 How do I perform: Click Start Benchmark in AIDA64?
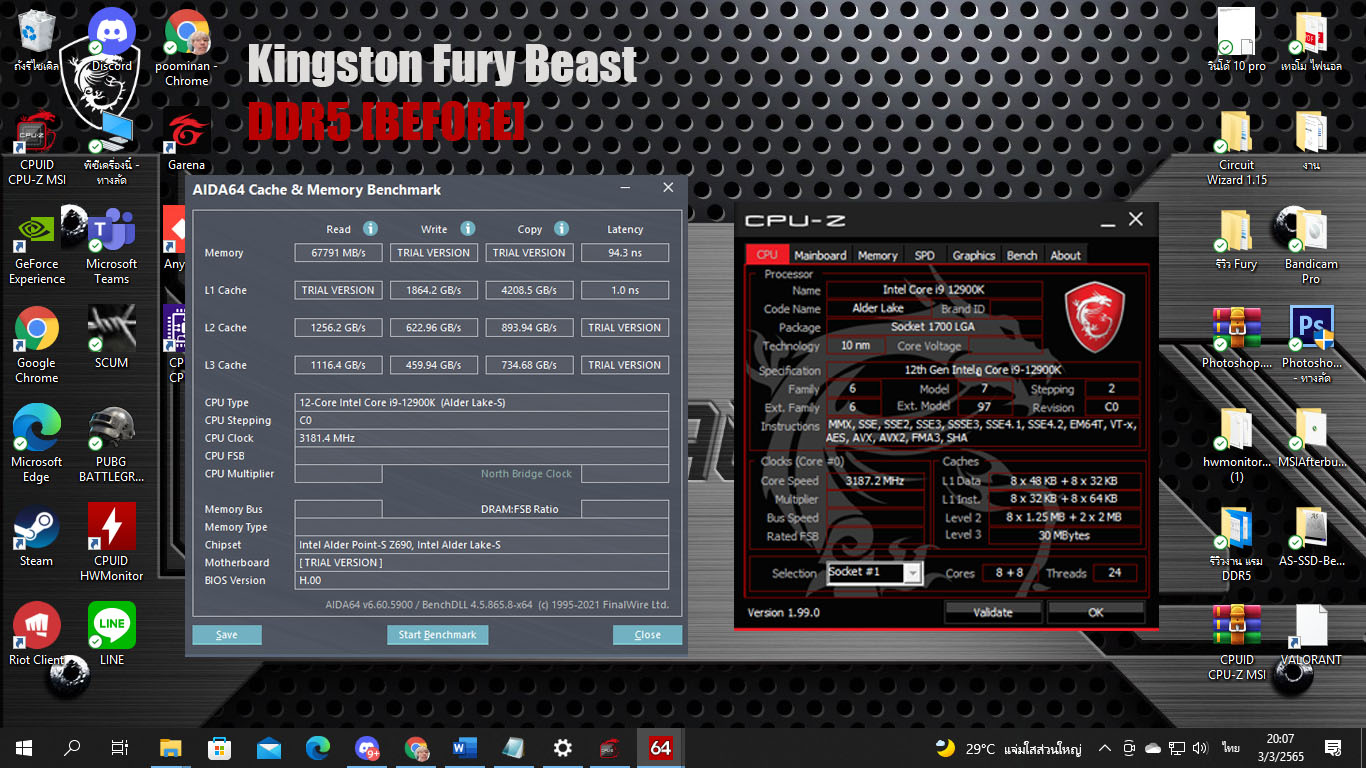click(x=438, y=635)
